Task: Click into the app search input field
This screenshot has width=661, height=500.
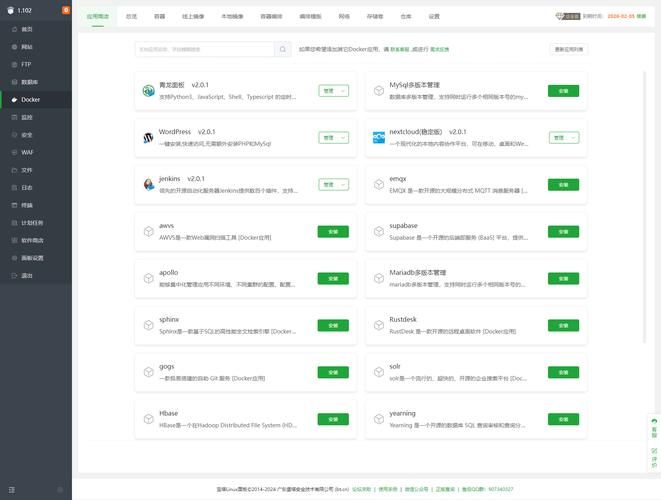Action: (x=205, y=49)
